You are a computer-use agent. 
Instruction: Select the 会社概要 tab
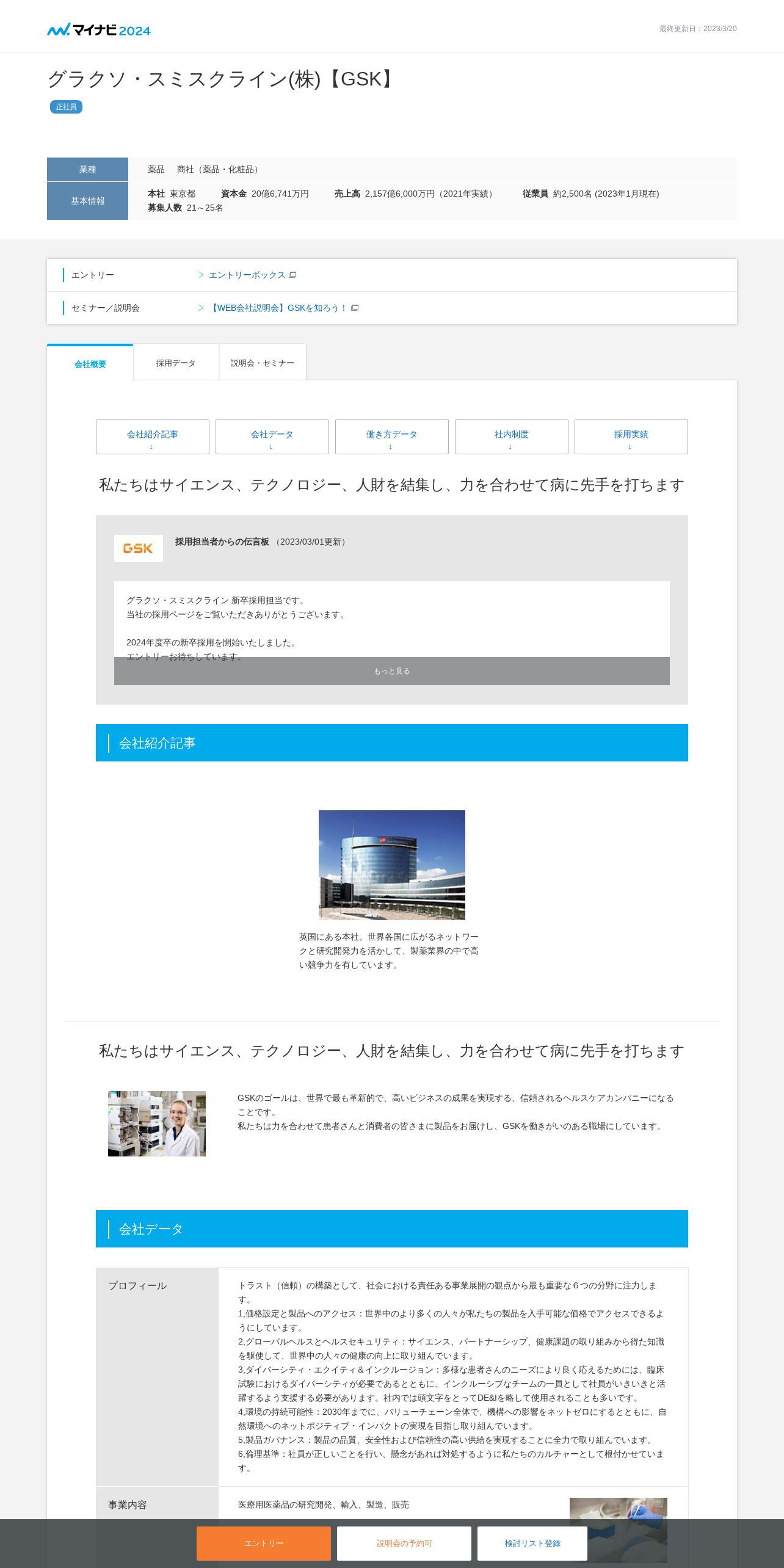point(90,363)
